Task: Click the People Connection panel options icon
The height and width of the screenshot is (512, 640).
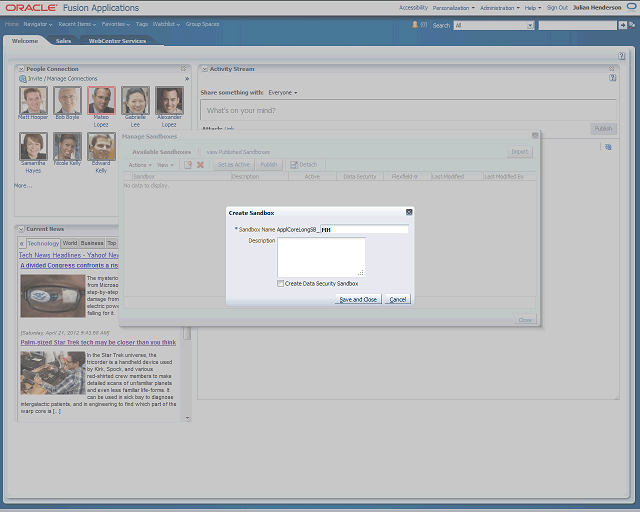Action: pos(184,69)
